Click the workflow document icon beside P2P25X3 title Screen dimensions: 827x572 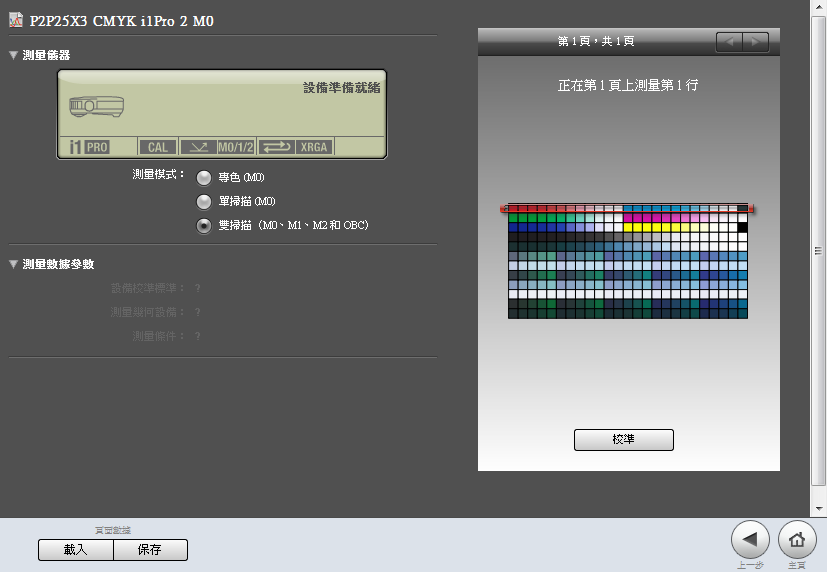click(16, 20)
